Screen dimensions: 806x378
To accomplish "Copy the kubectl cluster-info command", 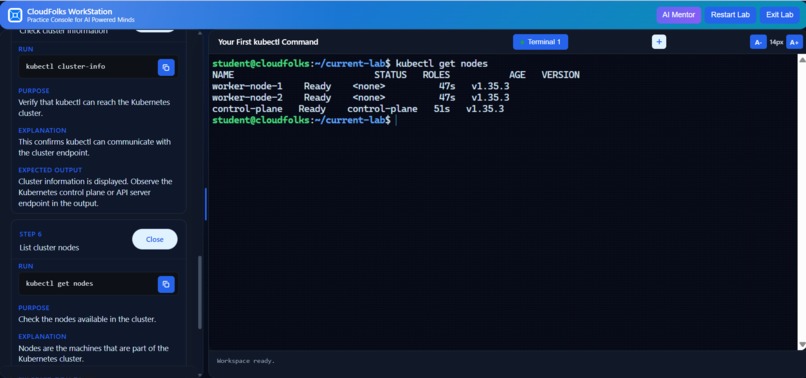I will tap(166, 67).
